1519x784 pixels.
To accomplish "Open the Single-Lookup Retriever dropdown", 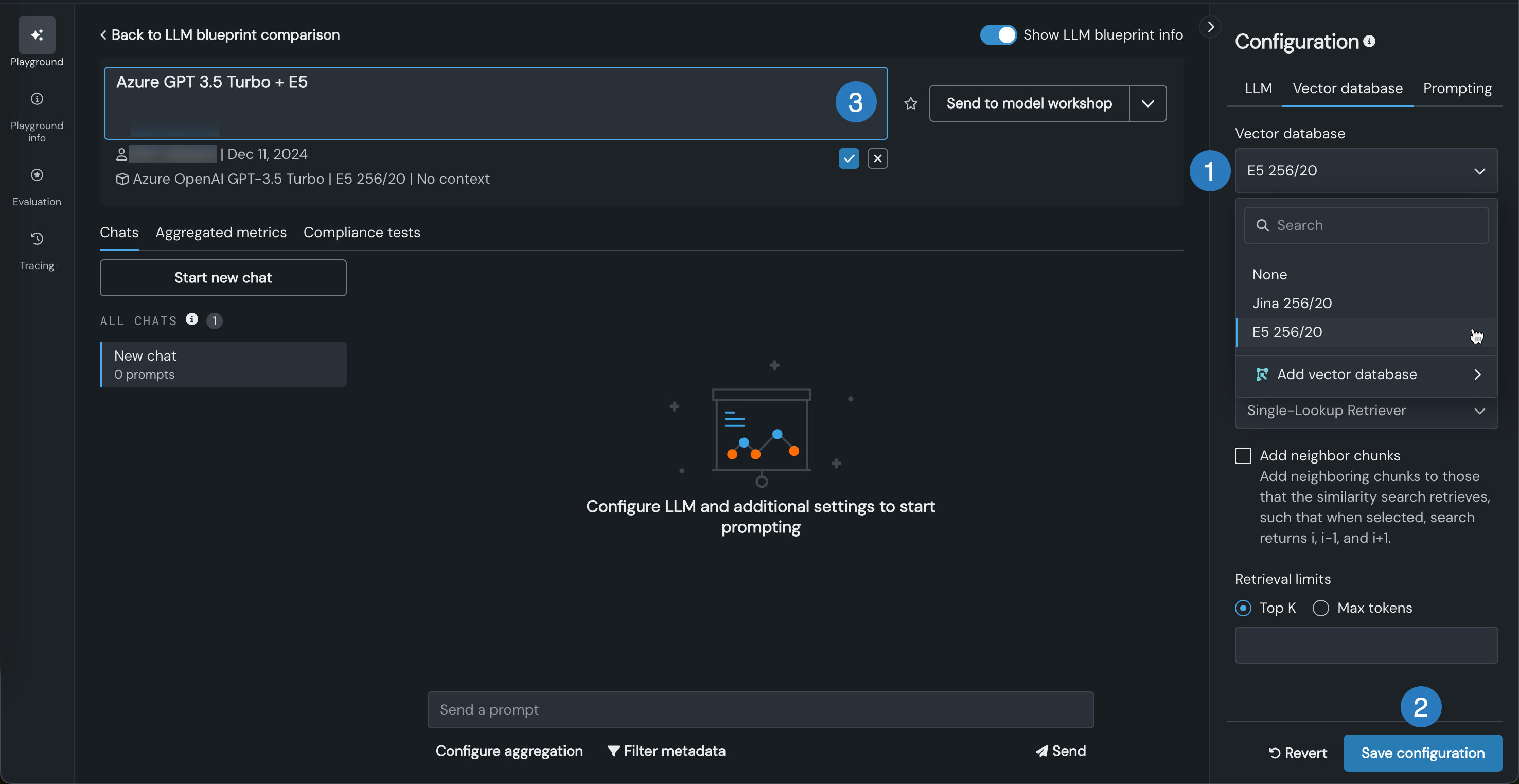I will pos(1366,411).
